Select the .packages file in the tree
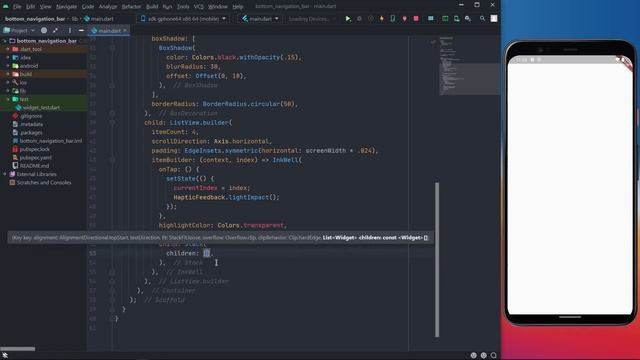Image resolution: width=640 pixels, height=360 pixels. click(31, 133)
